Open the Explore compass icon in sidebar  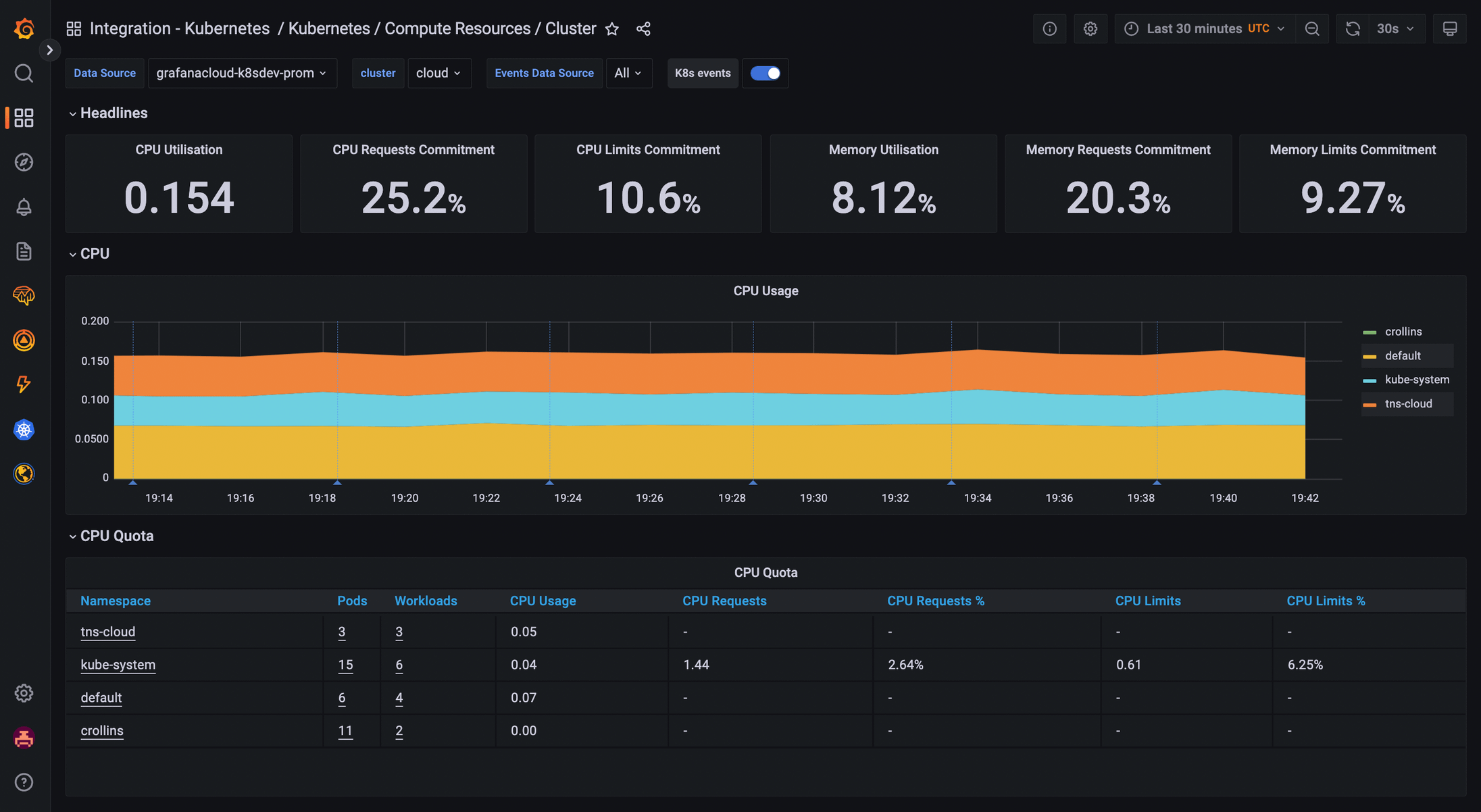[x=24, y=162]
